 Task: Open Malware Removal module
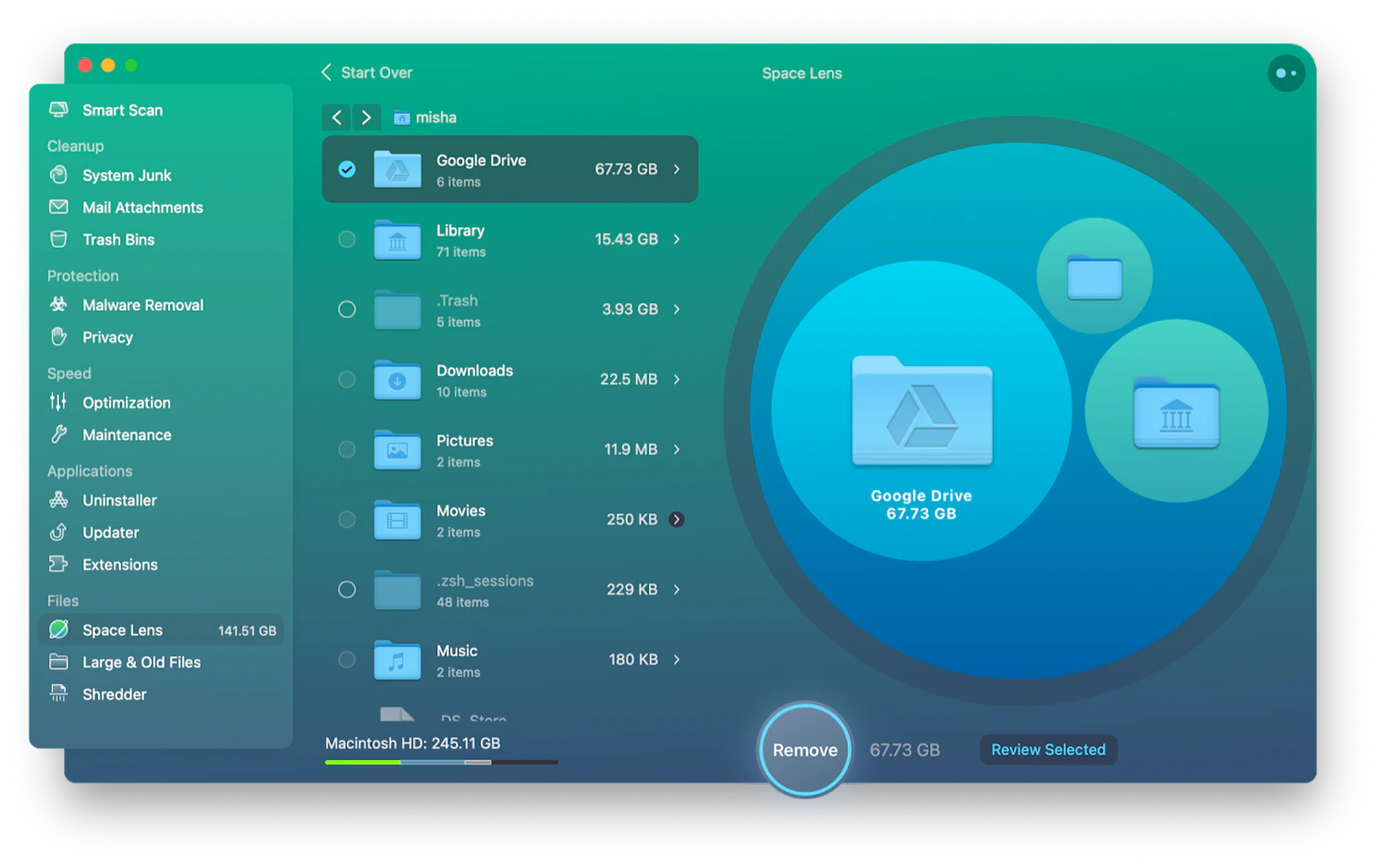[161, 304]
